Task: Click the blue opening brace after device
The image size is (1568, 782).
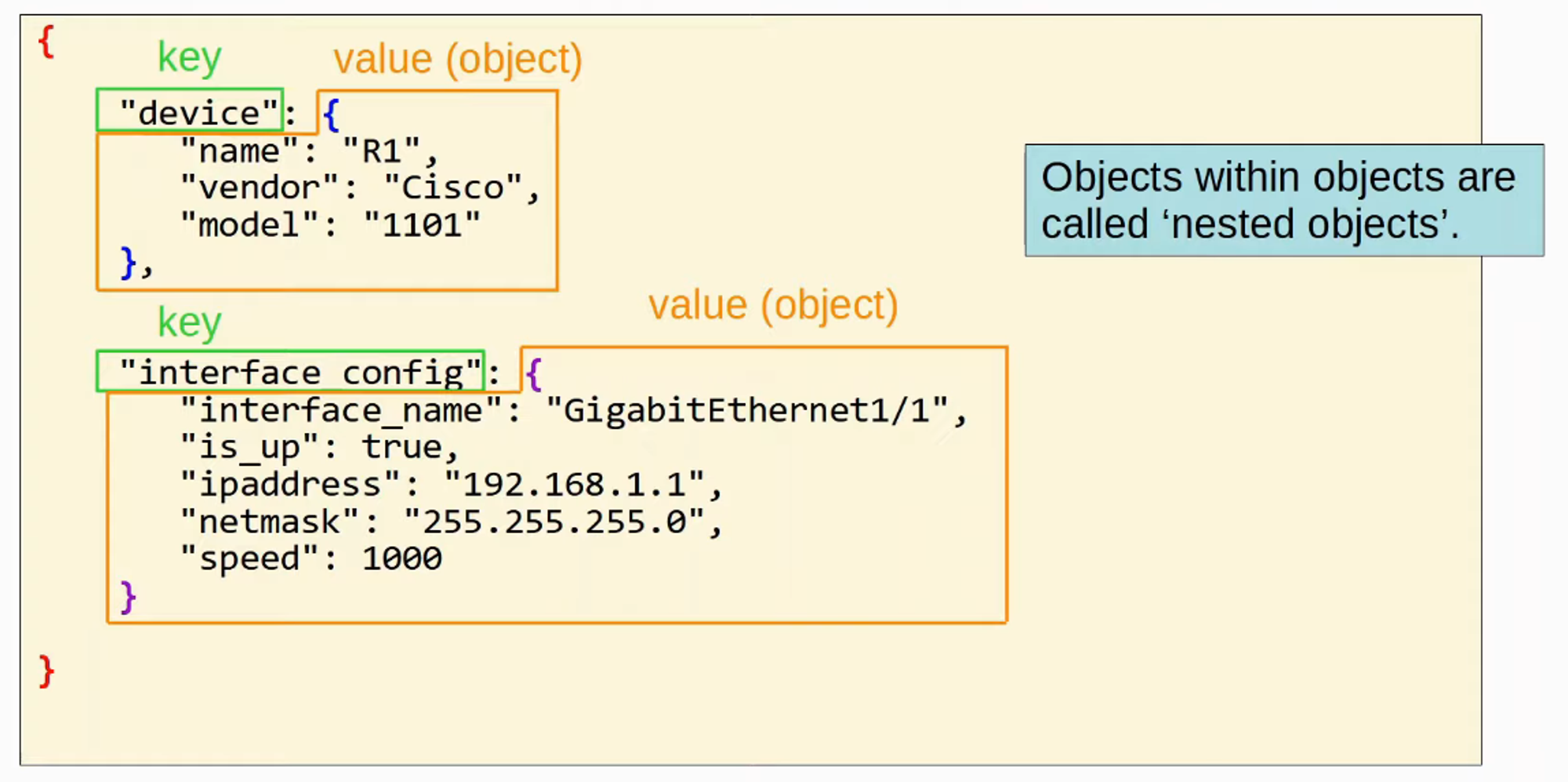Action: tap(332, 115)
